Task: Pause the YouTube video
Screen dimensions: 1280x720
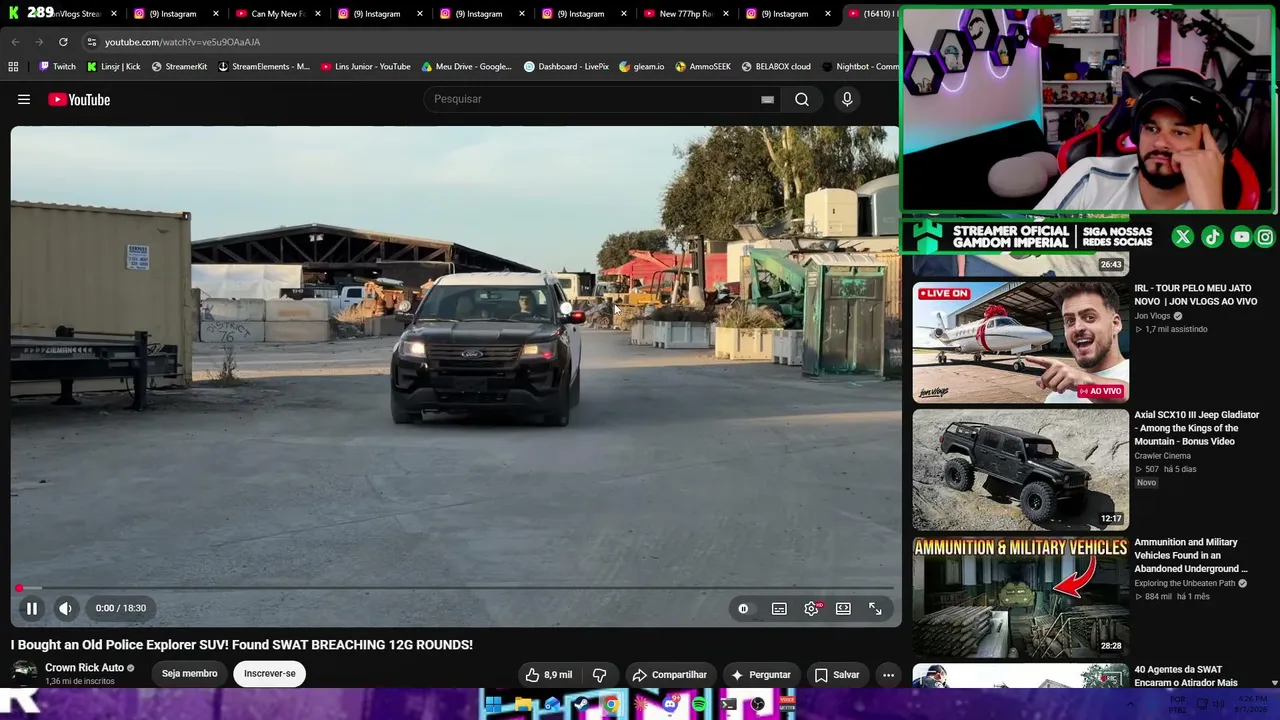Action: pos(32,608)
